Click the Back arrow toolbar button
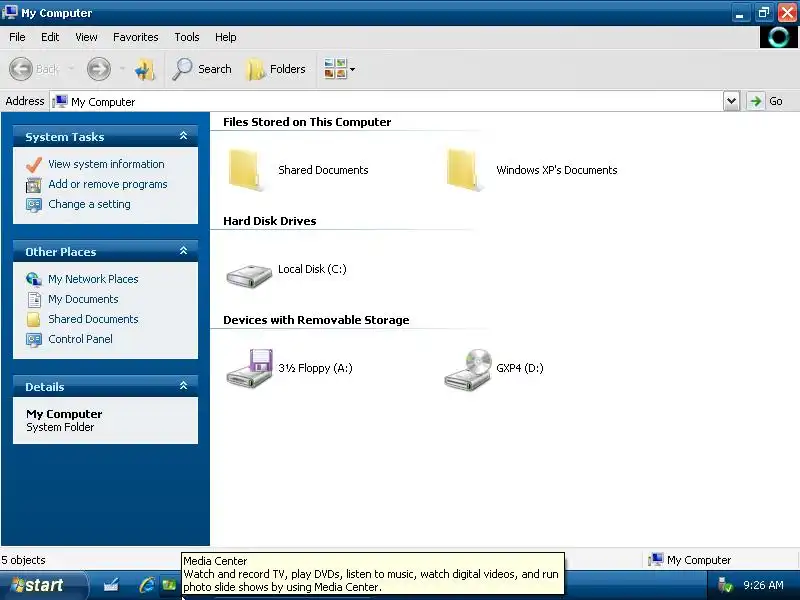The height and width of the screenshot is (600, 800). pyautogui.click(x=21, y=68)
